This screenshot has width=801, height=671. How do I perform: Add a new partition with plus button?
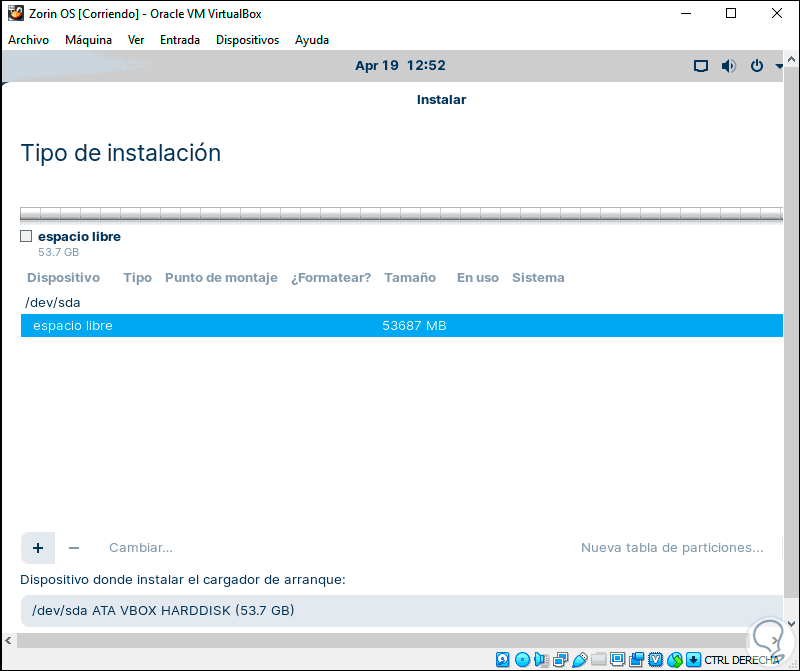click(38, 548)
